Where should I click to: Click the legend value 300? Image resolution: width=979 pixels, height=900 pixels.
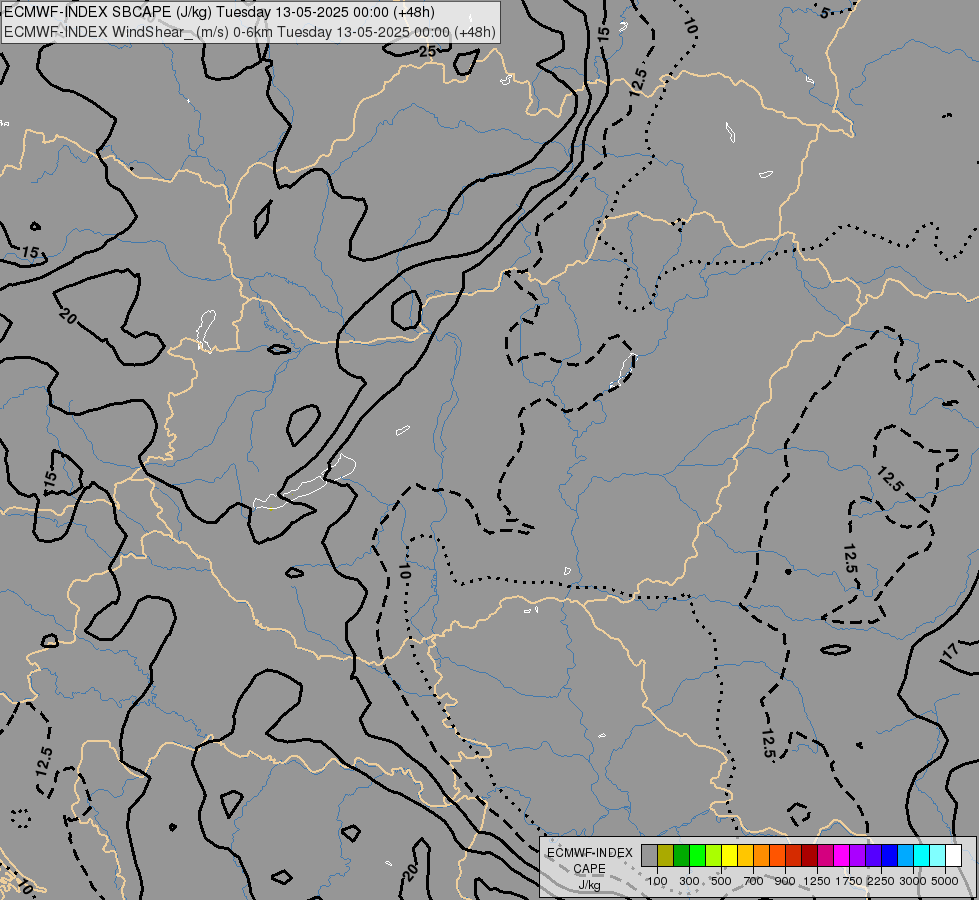tap(689, 881)
